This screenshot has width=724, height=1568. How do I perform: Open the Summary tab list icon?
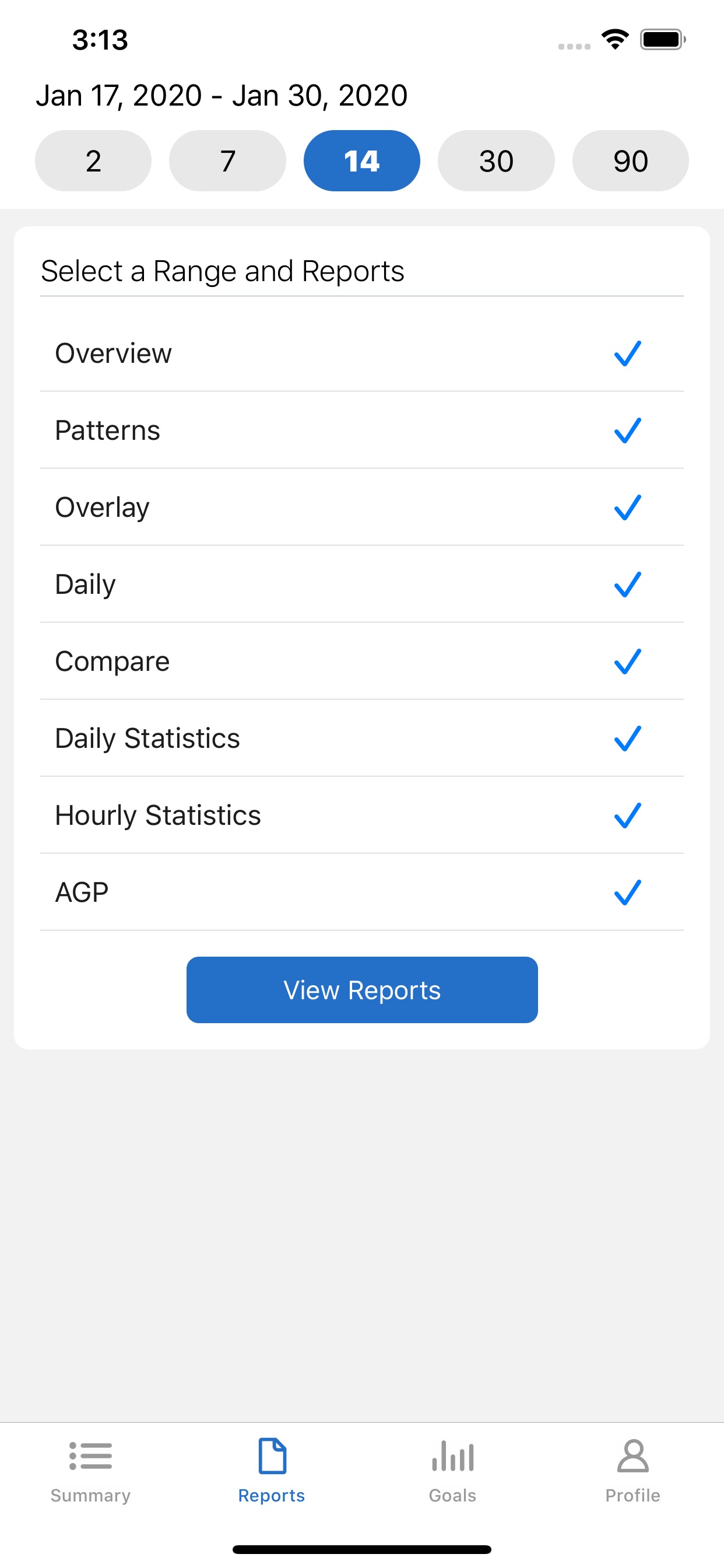tap(90, 1456)
